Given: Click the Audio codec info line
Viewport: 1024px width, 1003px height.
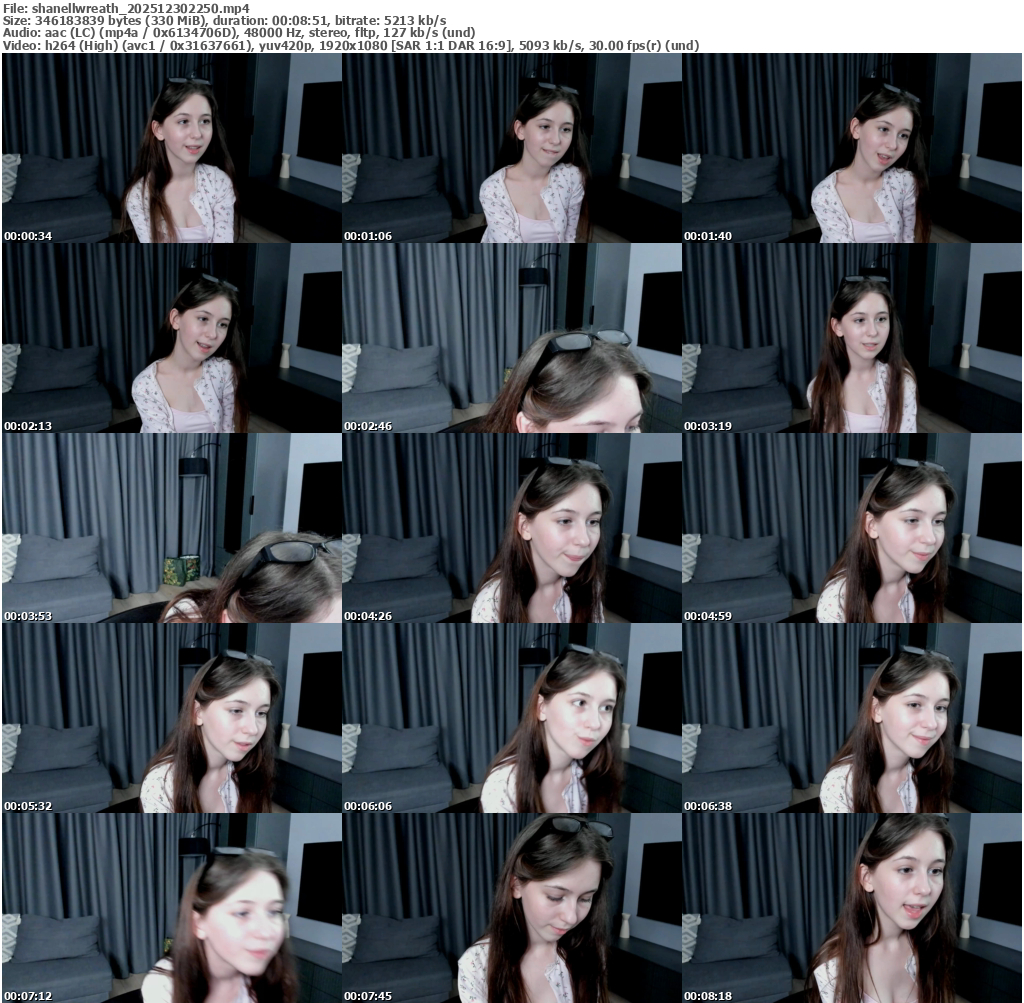Looking at the screenshot, I should tap(240, 33).
